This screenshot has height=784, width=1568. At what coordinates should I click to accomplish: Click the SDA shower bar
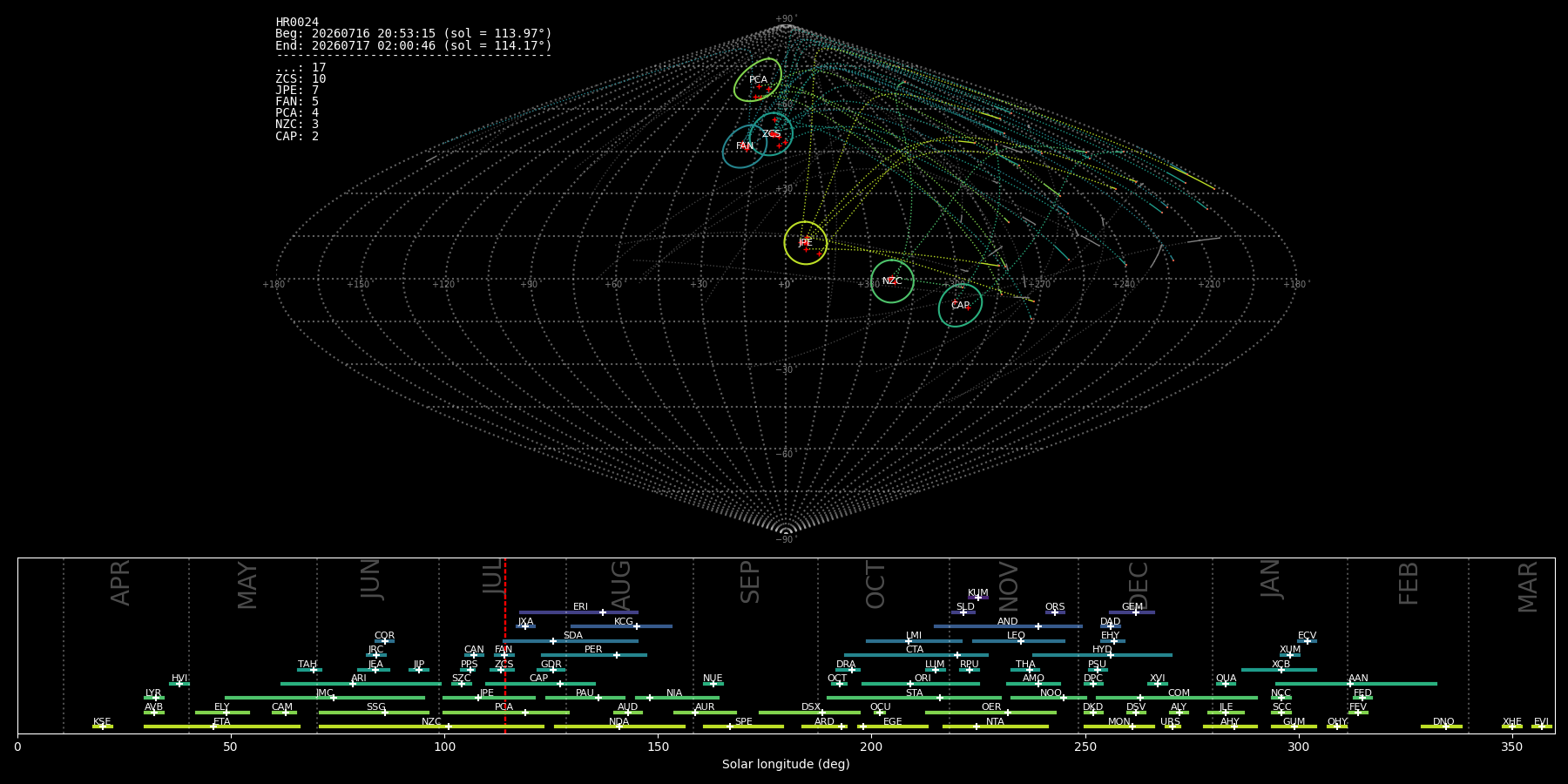click(571, 641)
